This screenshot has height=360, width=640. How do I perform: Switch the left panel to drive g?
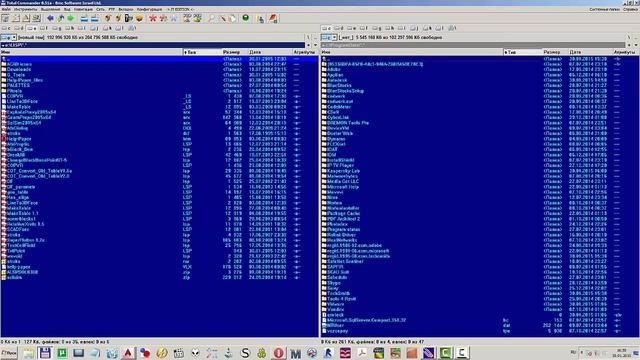(57, 28)
